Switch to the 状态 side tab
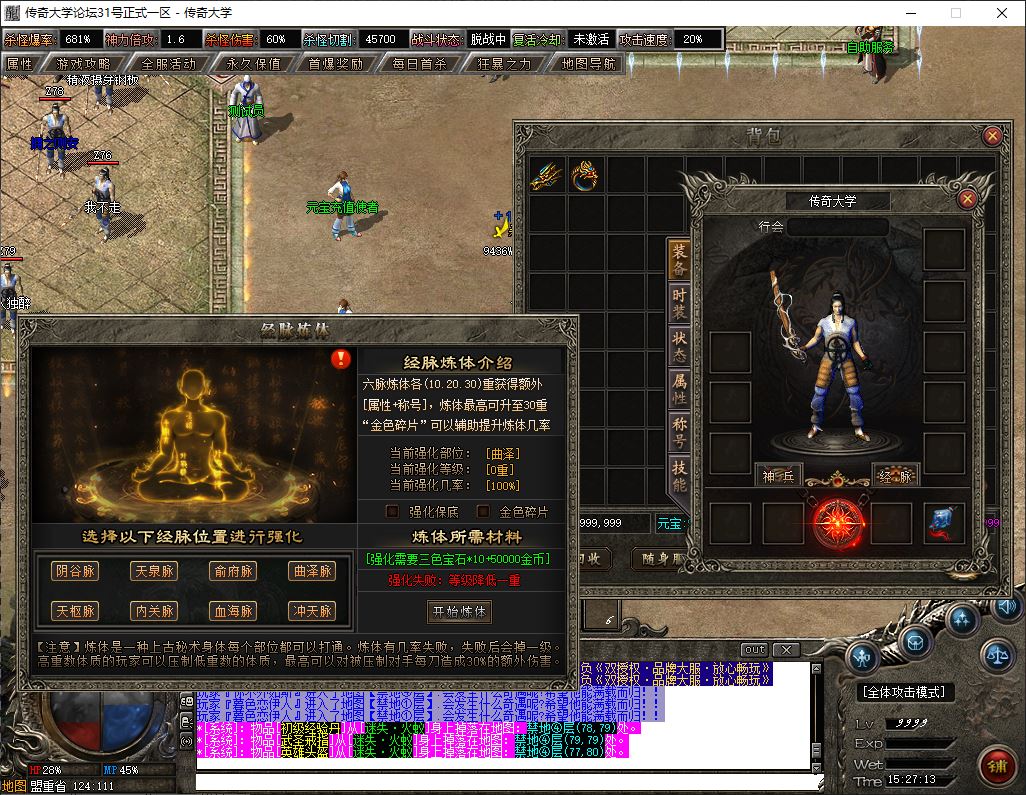The width and height of the screenshot is (1026, 795). (679, 347)
